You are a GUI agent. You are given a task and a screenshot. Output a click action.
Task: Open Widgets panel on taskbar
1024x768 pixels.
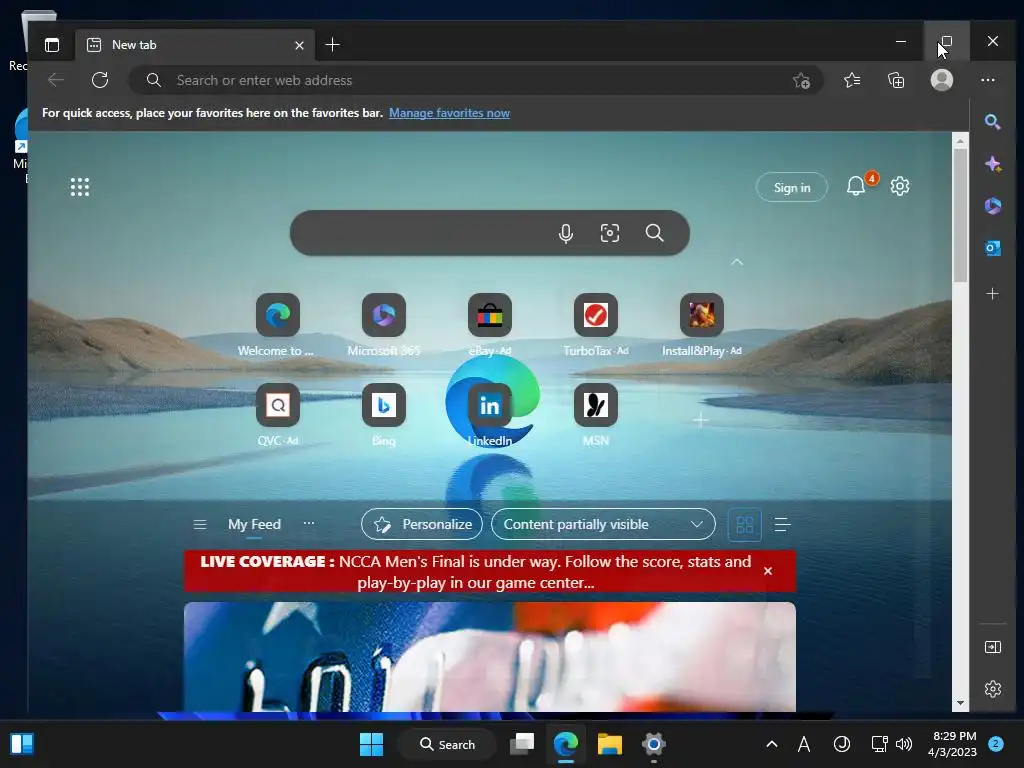(x=22, y=744)
